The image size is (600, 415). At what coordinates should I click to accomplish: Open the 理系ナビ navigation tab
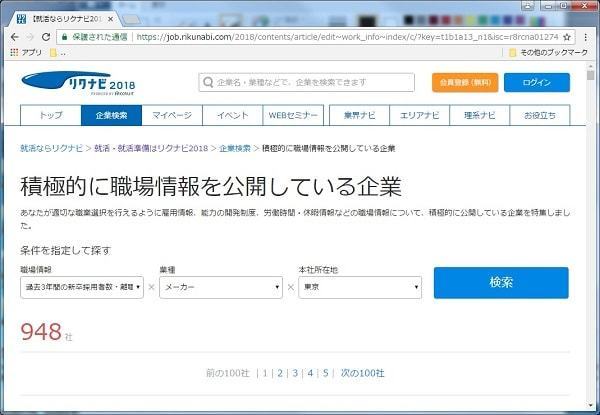pos(479,115)
